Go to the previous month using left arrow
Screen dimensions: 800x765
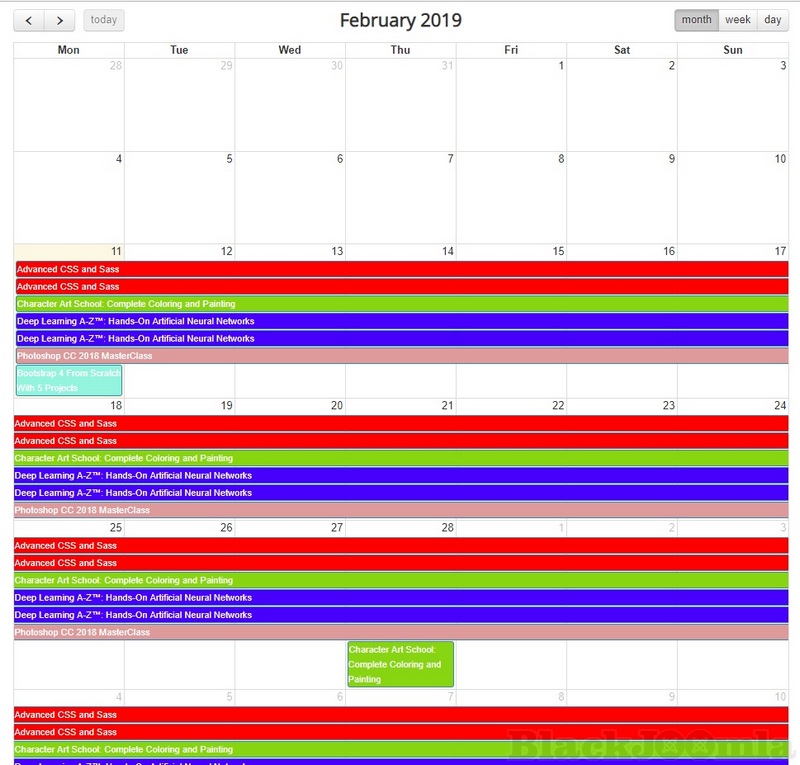(x=29, y=20)
